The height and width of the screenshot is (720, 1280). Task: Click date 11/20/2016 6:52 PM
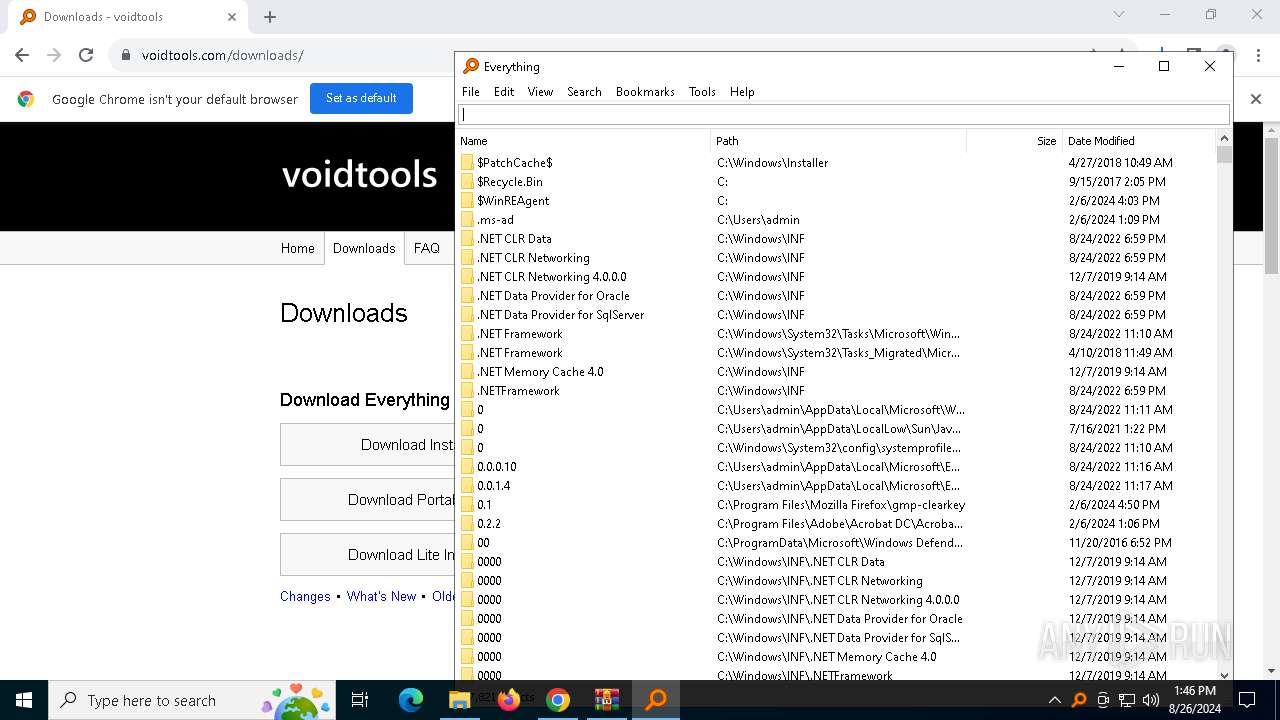[x=1120, y=542]
